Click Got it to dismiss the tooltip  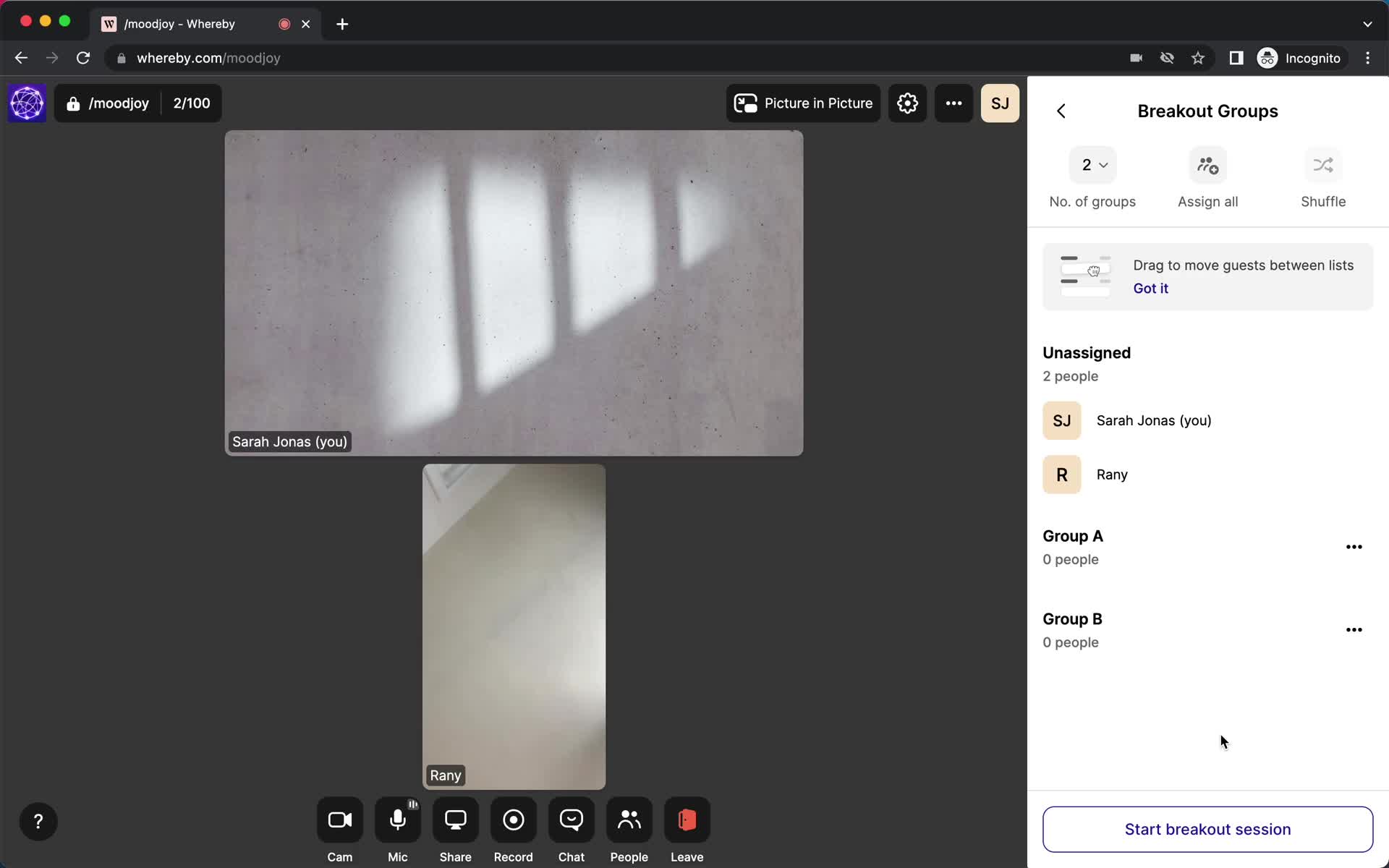(1151, 288)
